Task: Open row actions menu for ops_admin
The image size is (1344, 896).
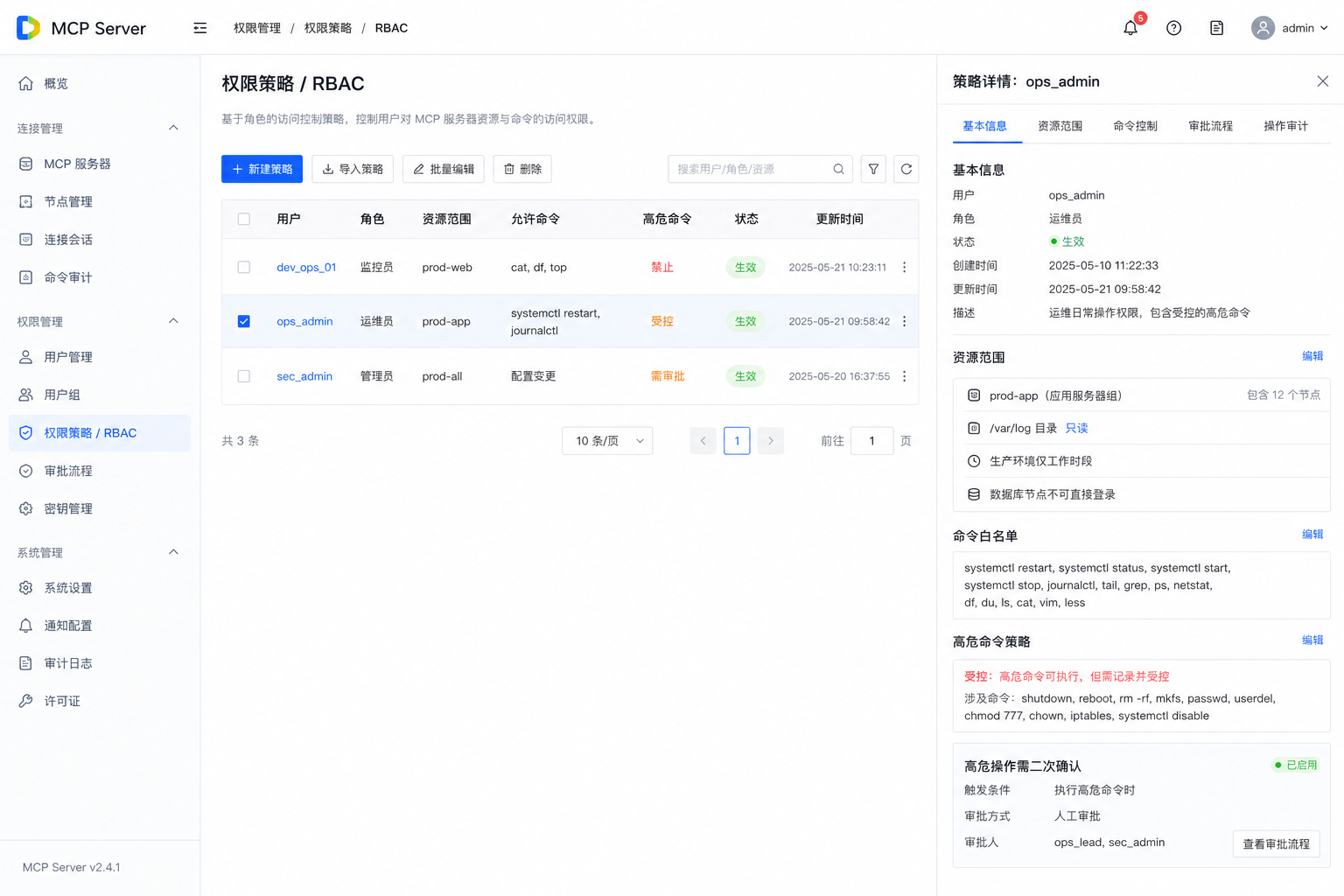Action: (904, 321)
